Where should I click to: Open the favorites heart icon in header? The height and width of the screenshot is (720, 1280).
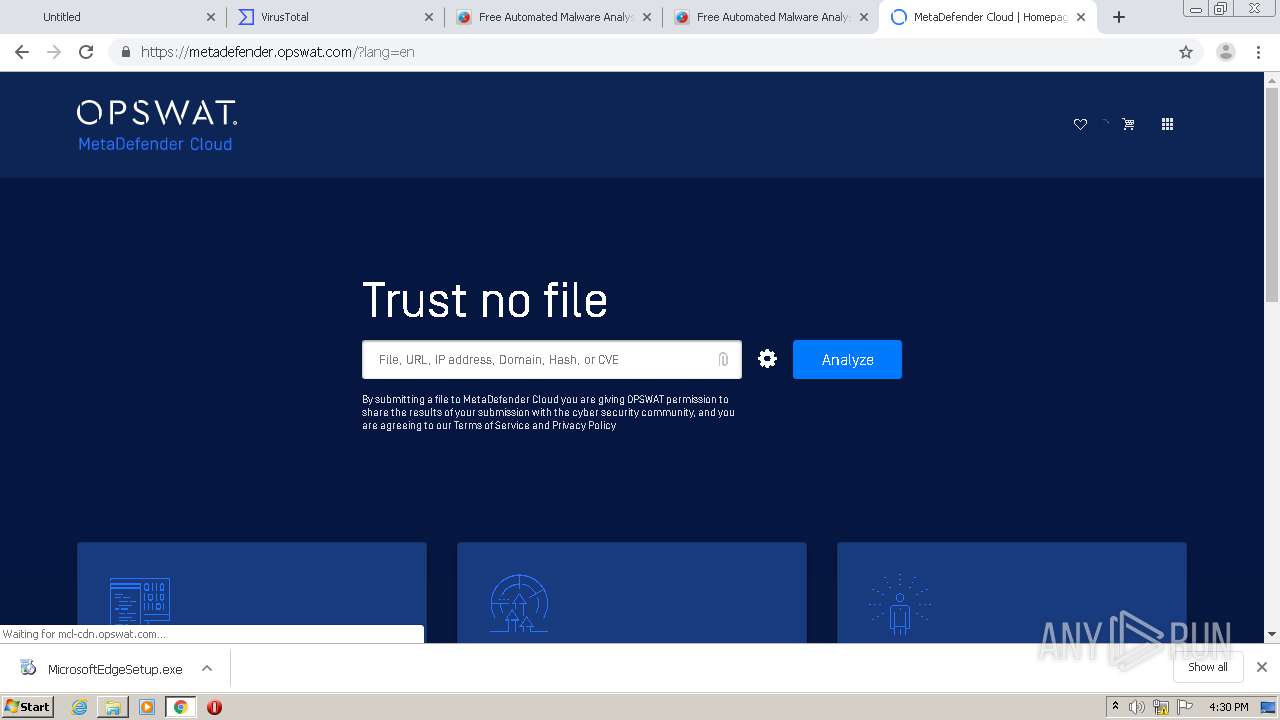pos(1080,124)
